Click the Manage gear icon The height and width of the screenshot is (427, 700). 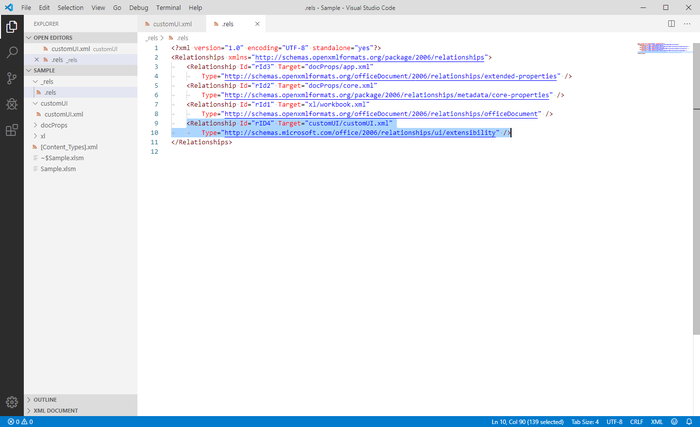pos(12,402)
